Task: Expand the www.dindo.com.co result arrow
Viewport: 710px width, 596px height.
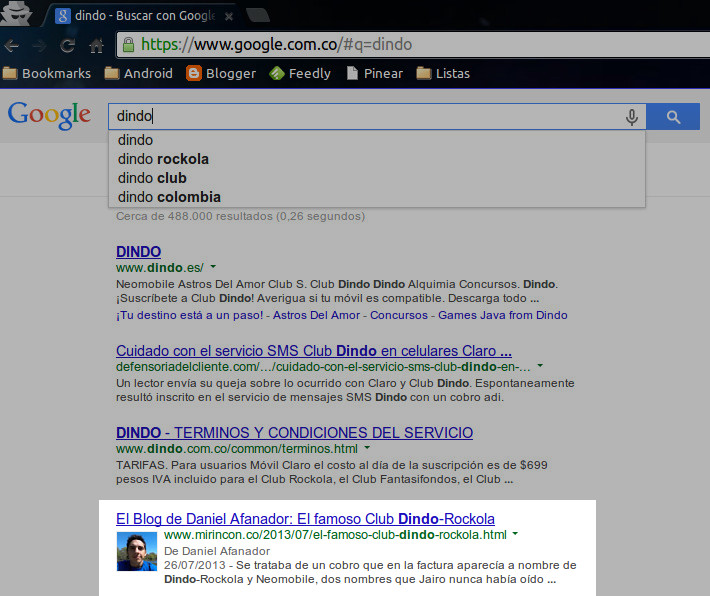Action: click(x=367, y=448)
